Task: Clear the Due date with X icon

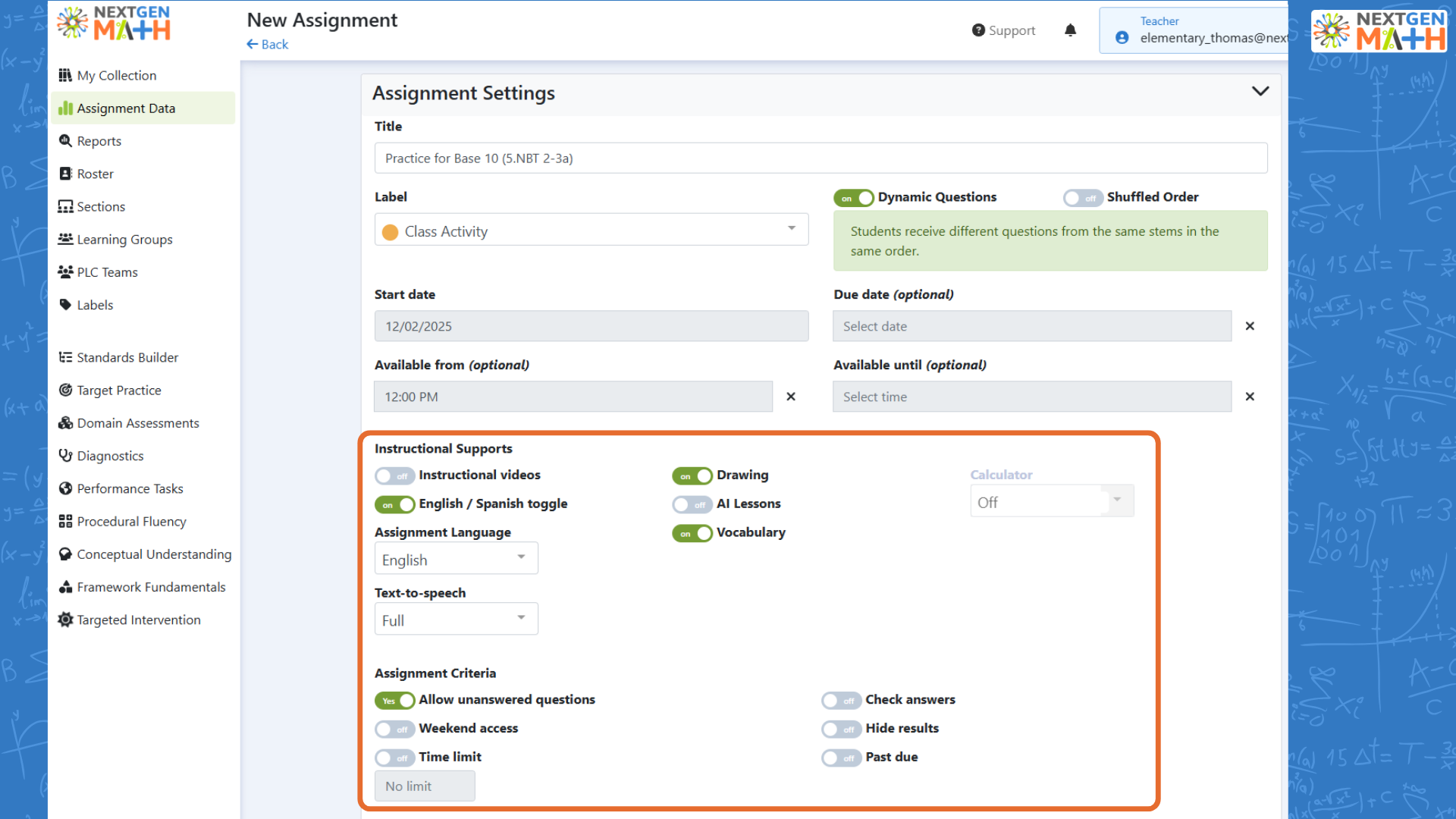Action: pos(1250,326)
